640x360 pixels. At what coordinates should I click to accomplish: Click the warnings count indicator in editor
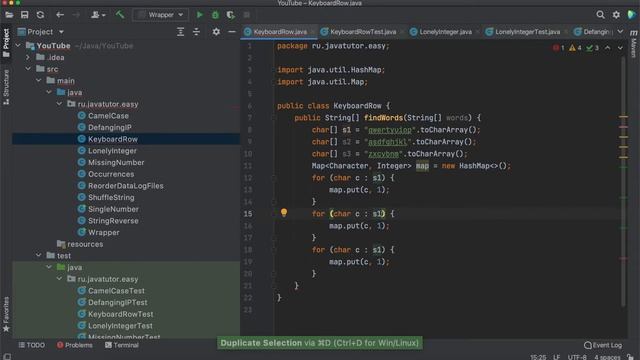[575, 48]
